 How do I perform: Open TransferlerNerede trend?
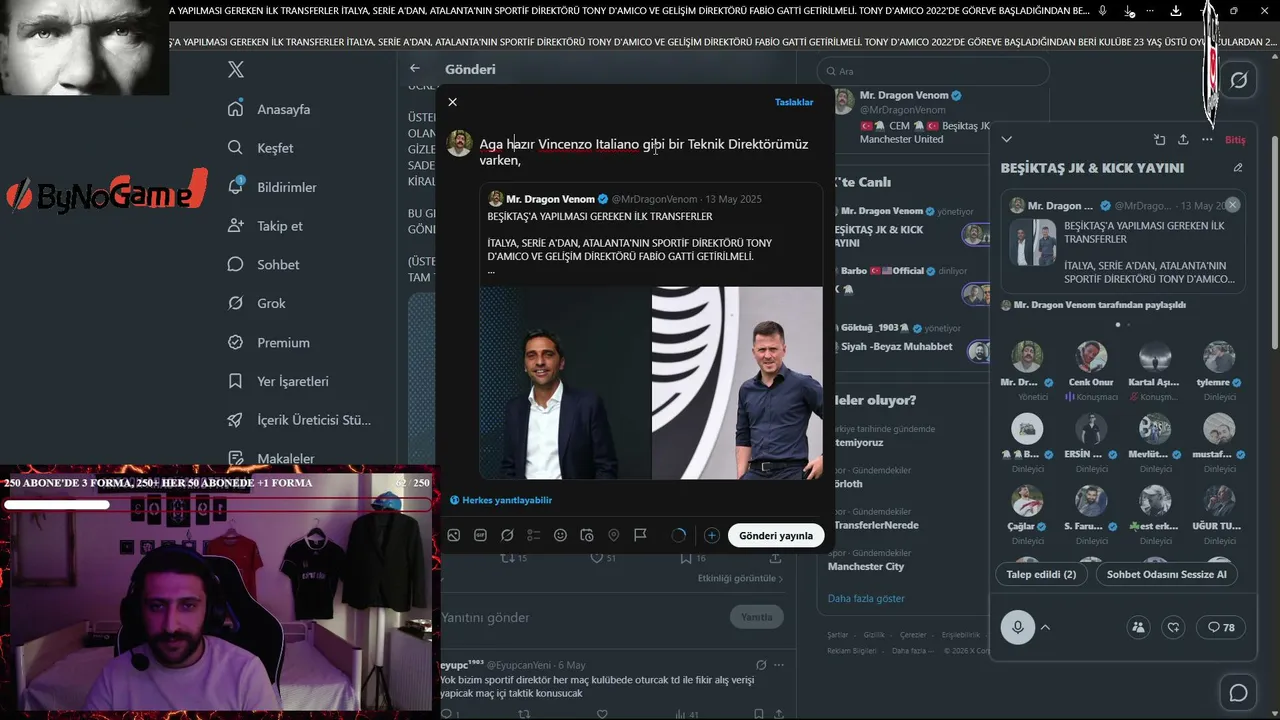tap(876, 525)
